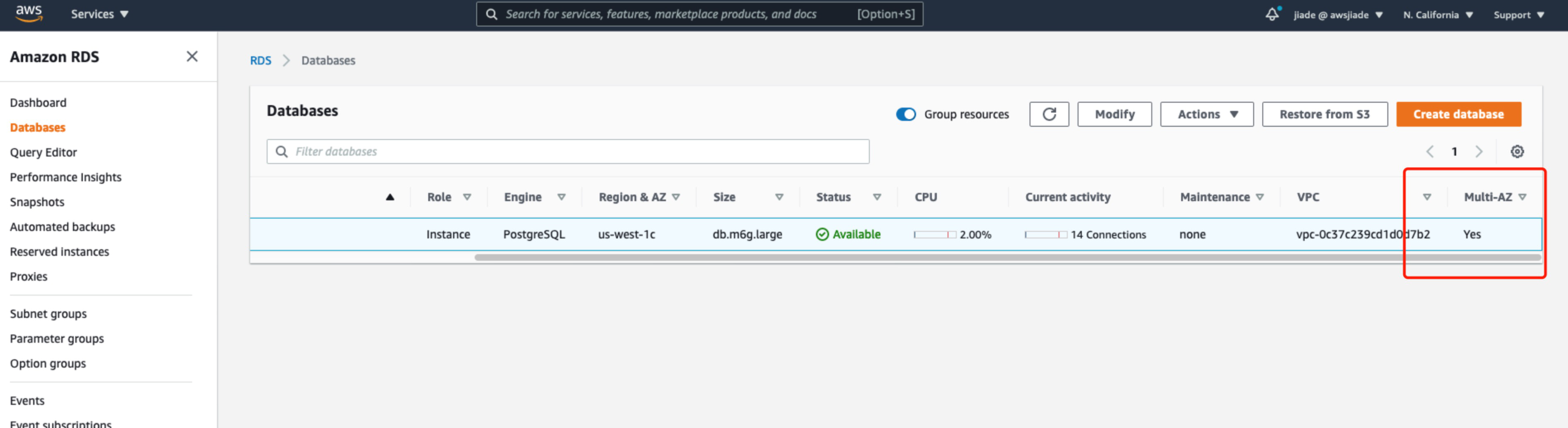Sort databases by Engine column arrow
Viewport: 1568px width, 428px height.
(x=561, y=197)
